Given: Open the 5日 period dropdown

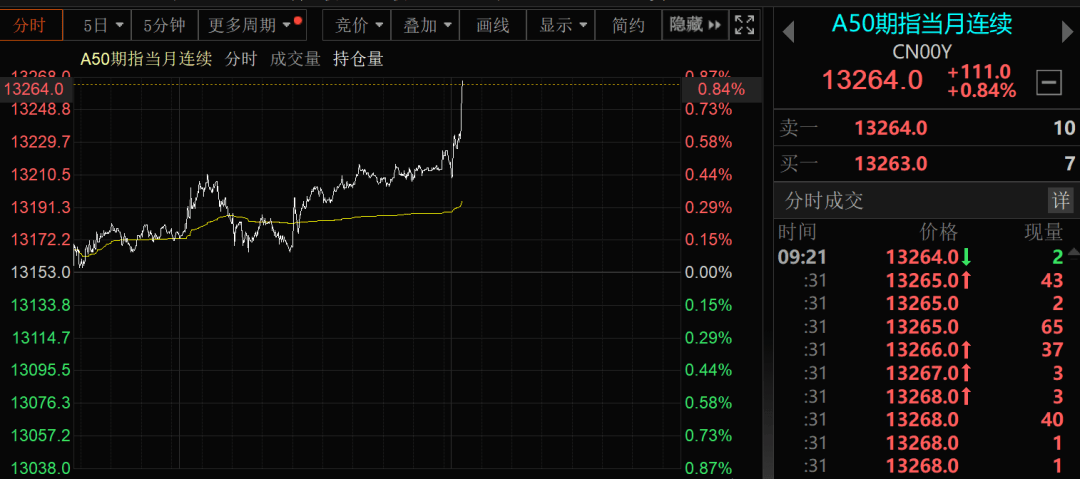Looking at the screenshot, I should click(104, 25).
